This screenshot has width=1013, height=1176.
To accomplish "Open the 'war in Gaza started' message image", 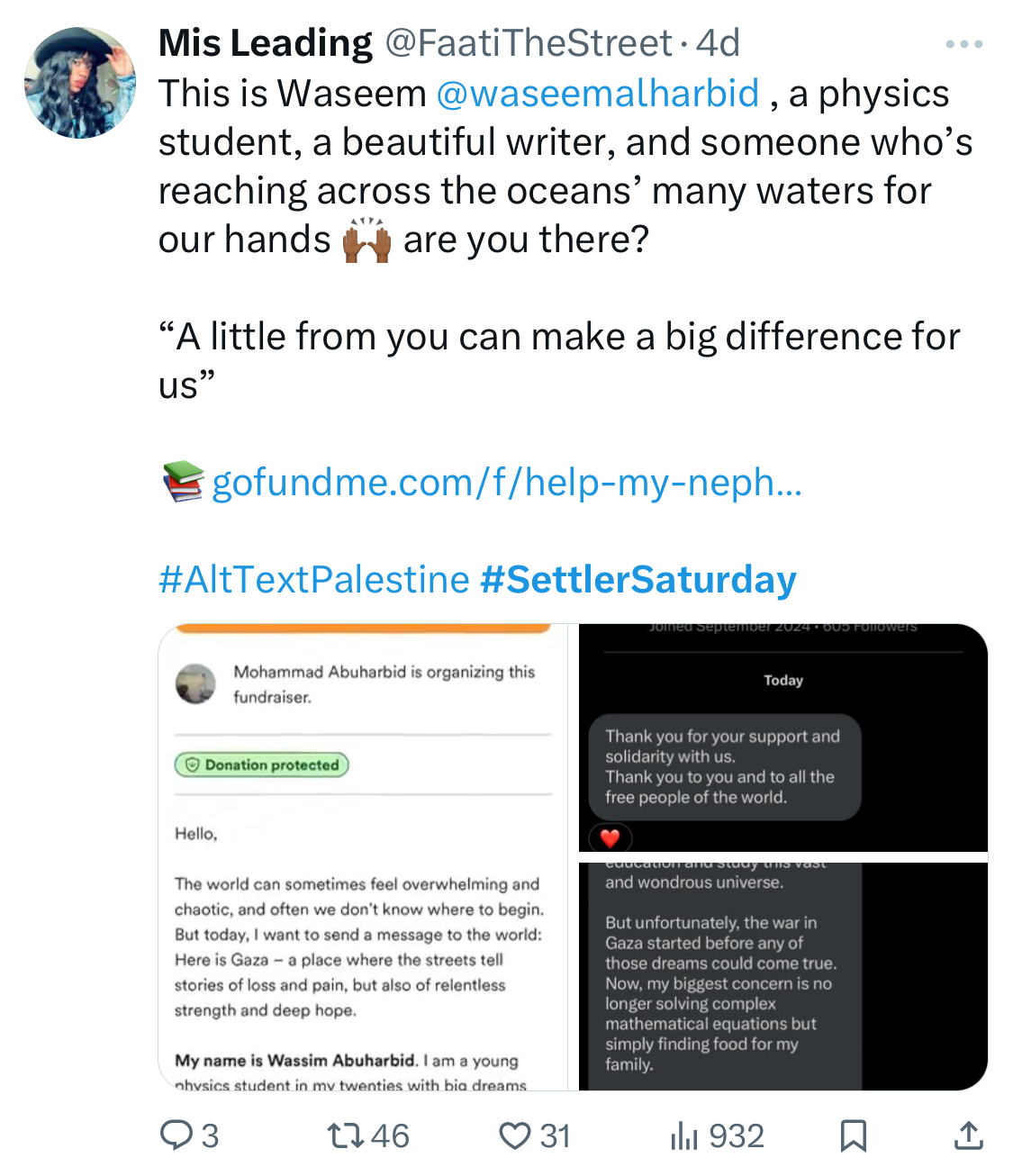I will pyautogui.click(x=783, y=976).
